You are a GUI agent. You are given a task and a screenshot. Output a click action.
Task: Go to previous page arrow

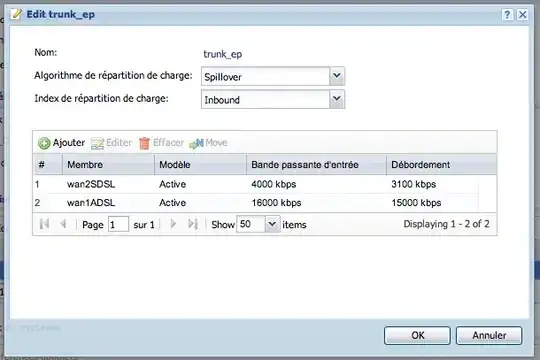coord(63,224)
